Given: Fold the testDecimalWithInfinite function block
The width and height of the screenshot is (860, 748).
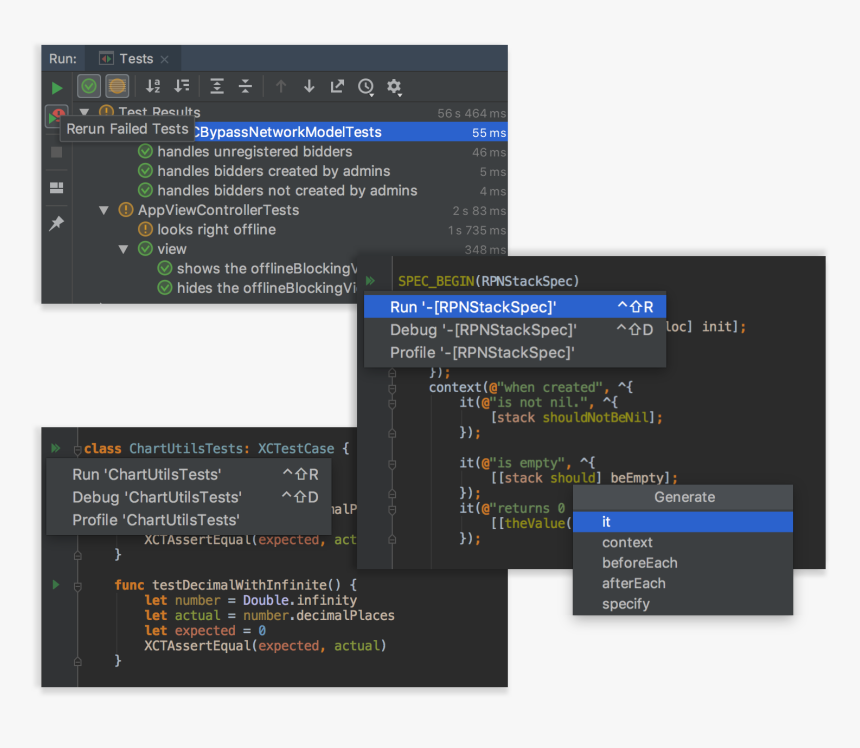Looking at the screenshot, I should [x=78, y=586].
